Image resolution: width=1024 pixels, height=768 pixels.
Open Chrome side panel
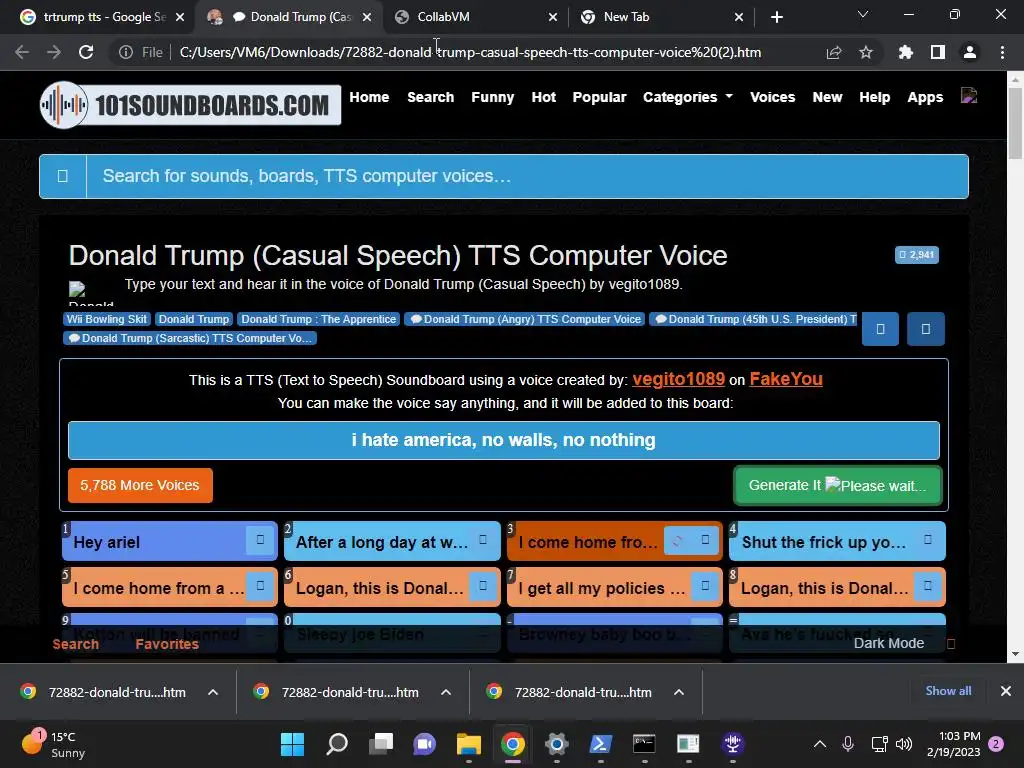tap(938, 52)
